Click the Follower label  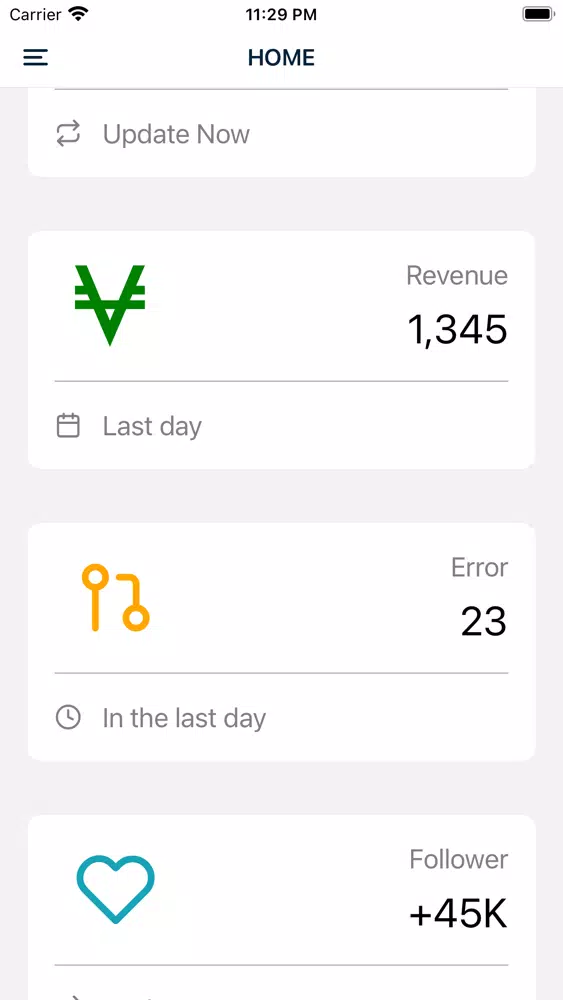458,859
